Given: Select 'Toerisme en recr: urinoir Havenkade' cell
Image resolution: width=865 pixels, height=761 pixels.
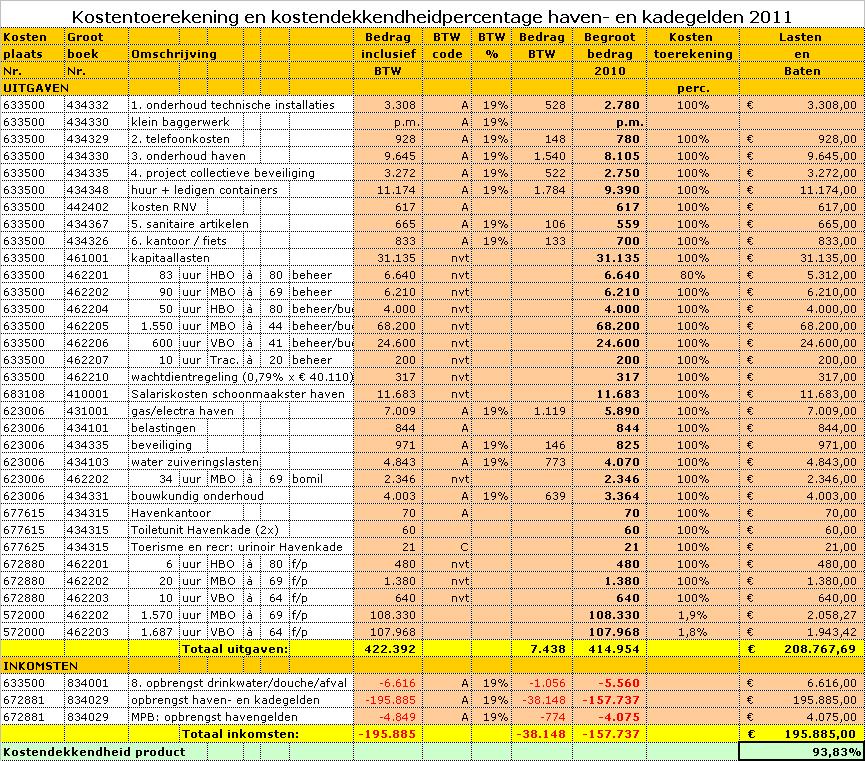Looking at the screenshot, I should (x=237, y=547).
